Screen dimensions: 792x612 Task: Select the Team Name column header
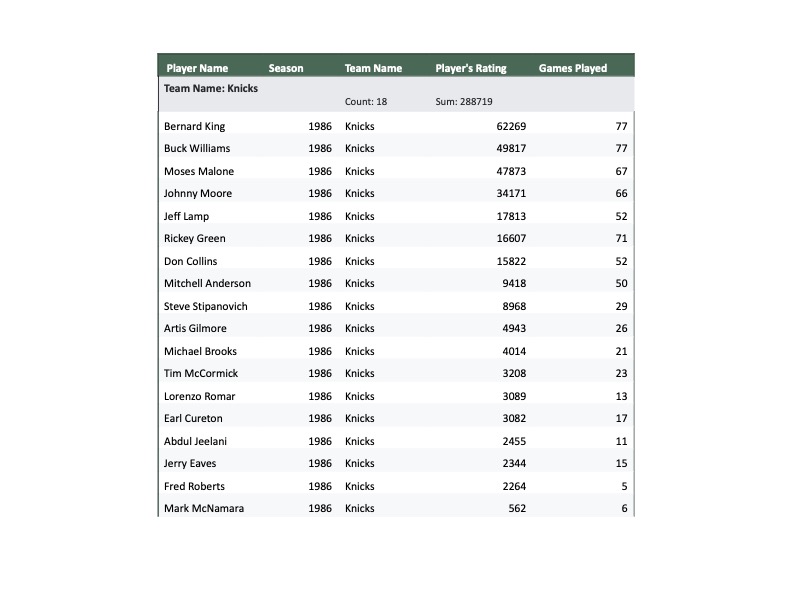373,68
